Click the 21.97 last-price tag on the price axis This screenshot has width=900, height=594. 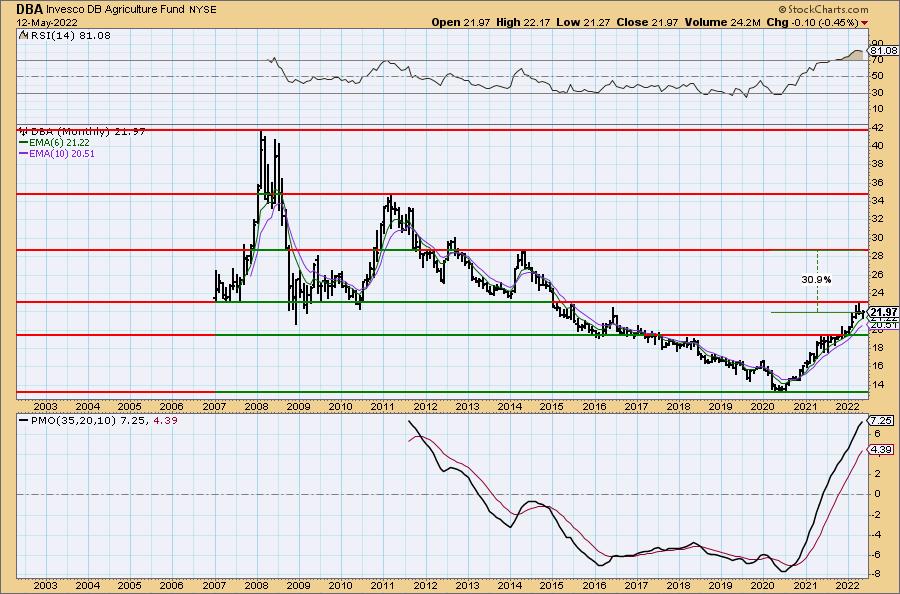pyautogui.click(x=883, y=312)
